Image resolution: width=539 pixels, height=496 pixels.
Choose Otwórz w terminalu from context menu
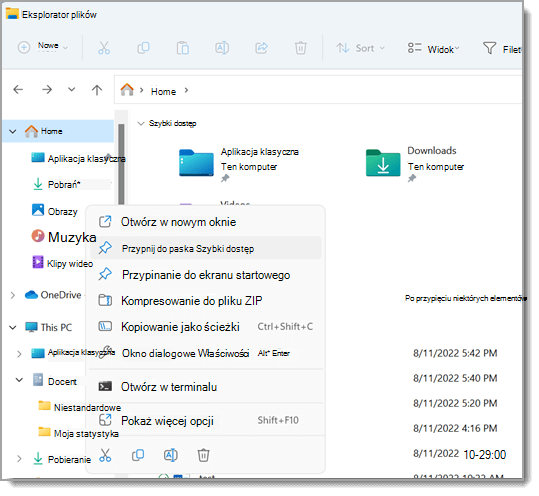(x=206, y=387)
